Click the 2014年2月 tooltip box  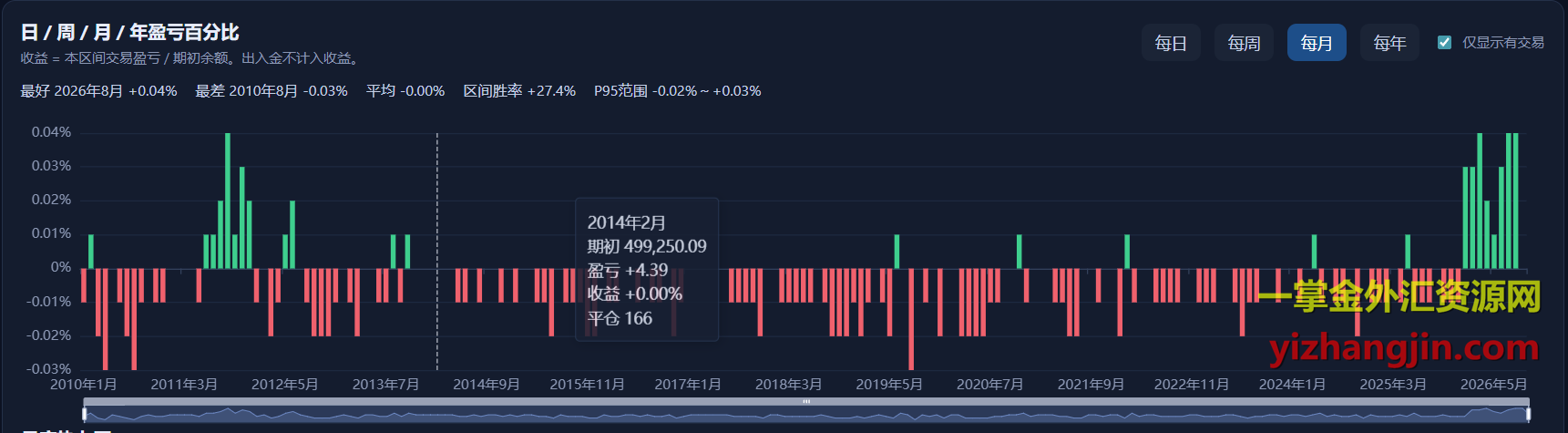click(x=647, y=270)
